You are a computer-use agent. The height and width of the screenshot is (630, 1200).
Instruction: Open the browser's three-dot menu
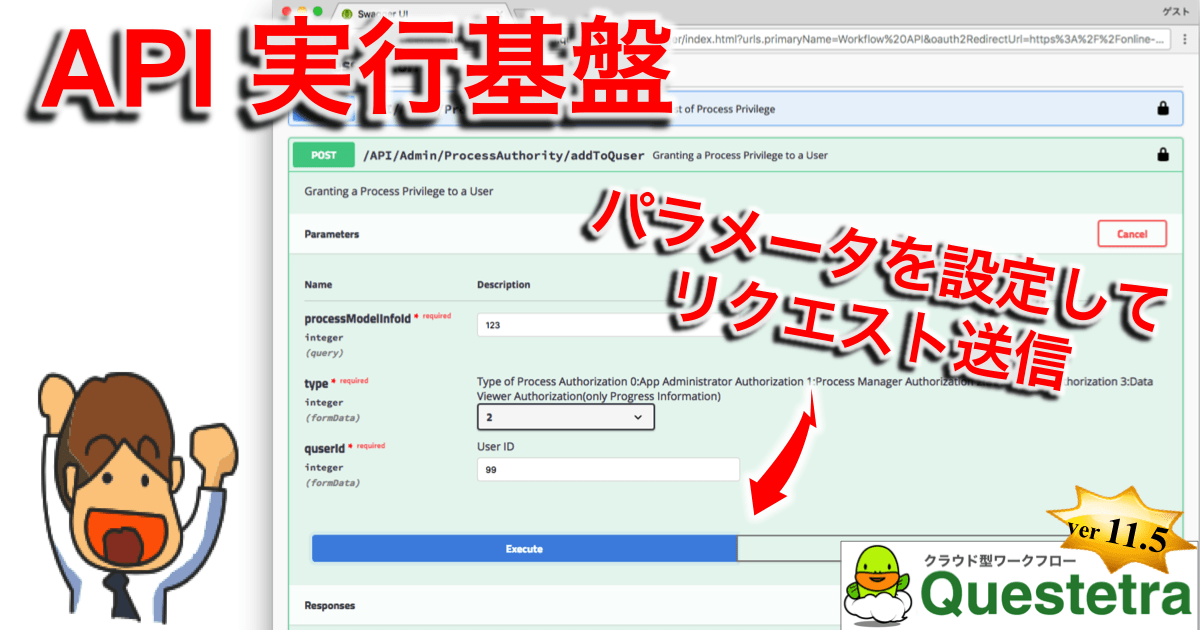(1186, 40)
